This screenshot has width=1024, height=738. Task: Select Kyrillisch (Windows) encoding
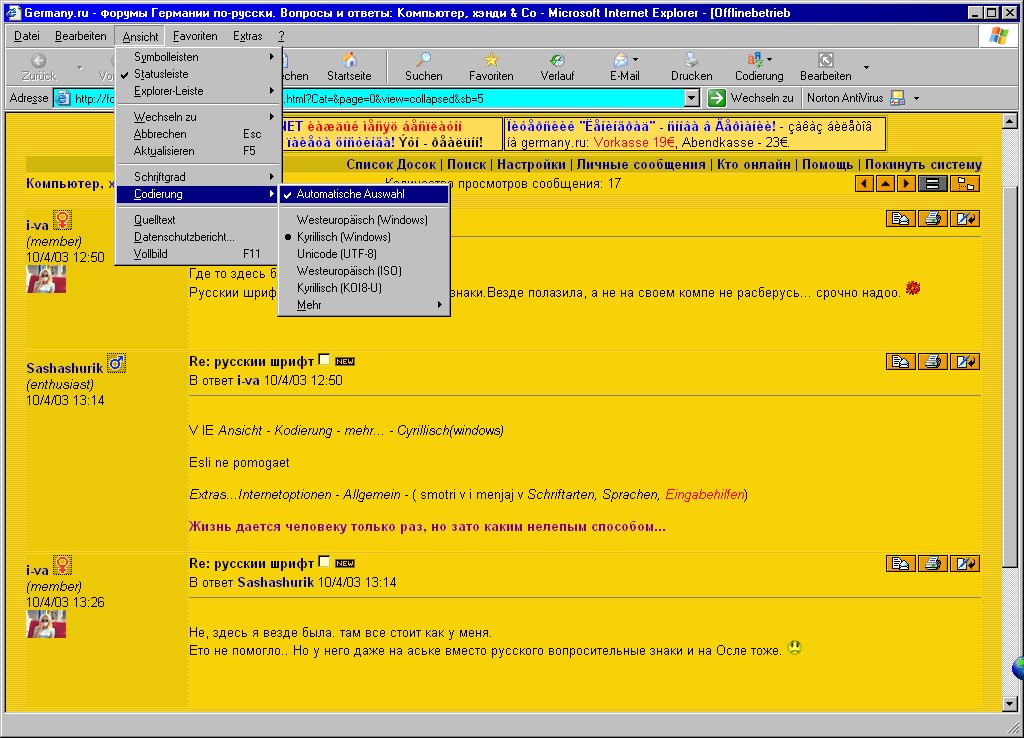pyautogui.click(x=343, y=237)
